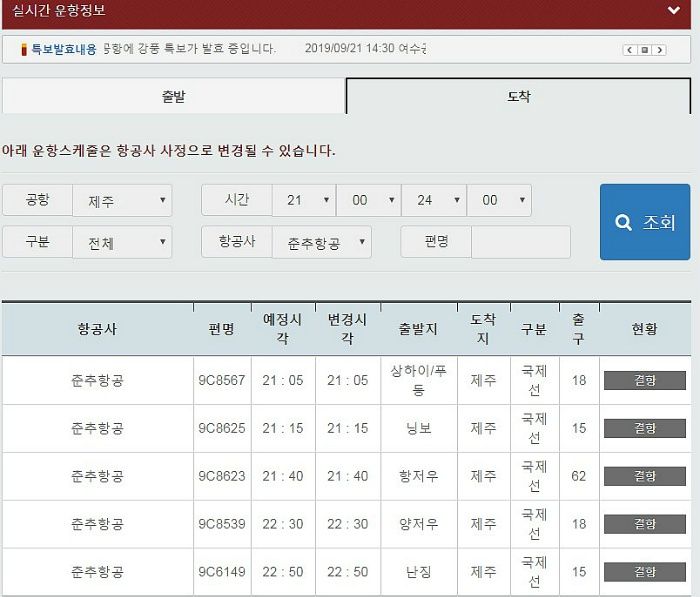Click origin 닝보 cell
This screenshot has width=700, height=597.
418,428
